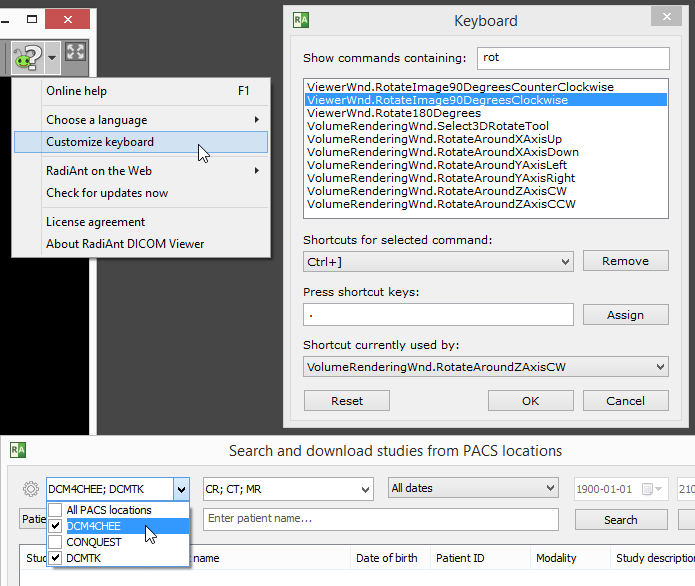The width and height of the screenshot is (695, 586).
Task: Open License agreement menu item
Action: pyautogui.click(x=141, y=222)
